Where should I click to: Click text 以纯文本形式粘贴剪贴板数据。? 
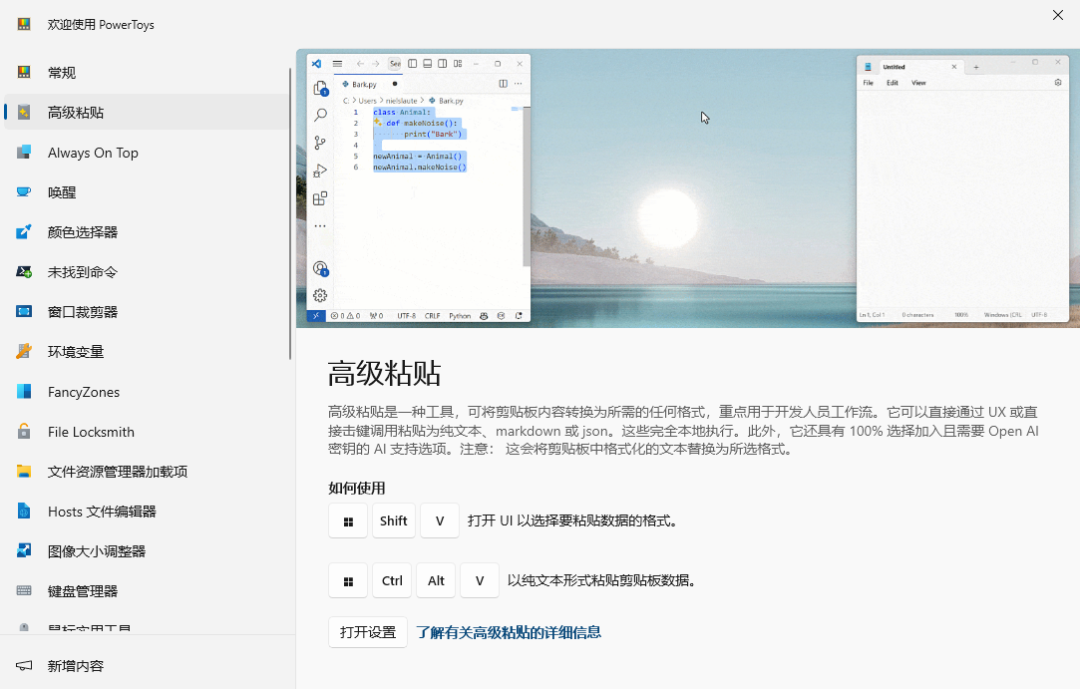point(603,581)
